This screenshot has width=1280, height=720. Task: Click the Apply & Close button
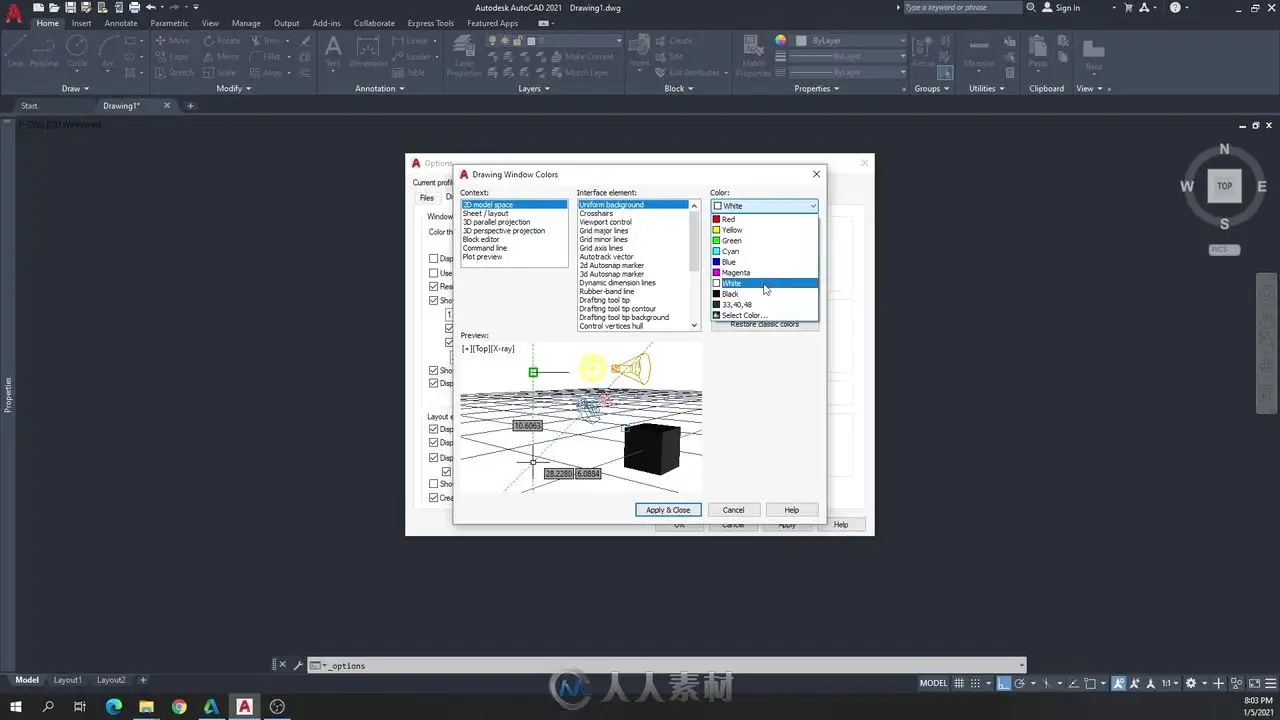pos(668,510)
